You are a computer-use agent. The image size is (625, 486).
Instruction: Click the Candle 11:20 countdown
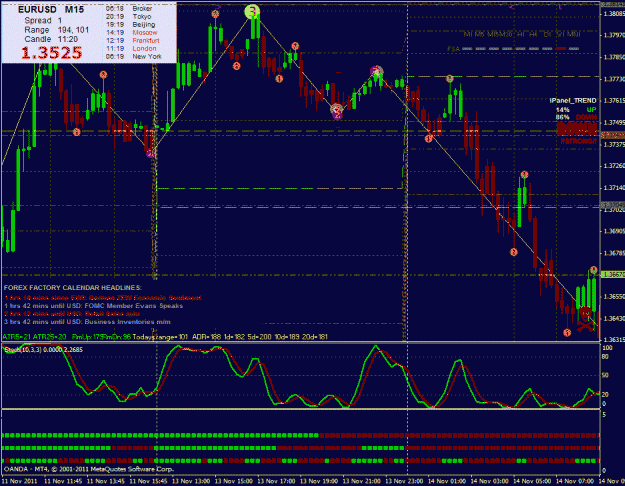pos(51,39)
